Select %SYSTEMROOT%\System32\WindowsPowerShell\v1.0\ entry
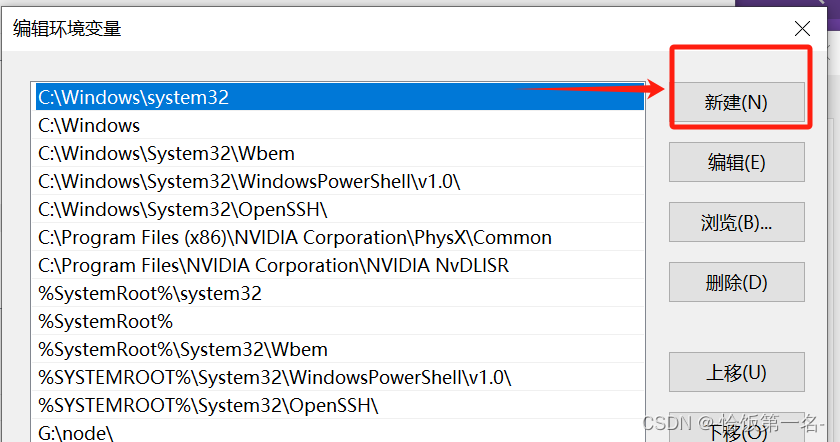Viewport: 840px width, 442px height. [340, 377]
